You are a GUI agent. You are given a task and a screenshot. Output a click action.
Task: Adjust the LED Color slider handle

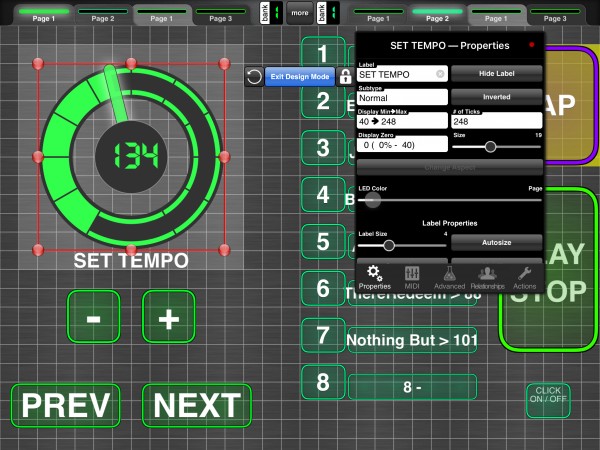coord(372,200)
